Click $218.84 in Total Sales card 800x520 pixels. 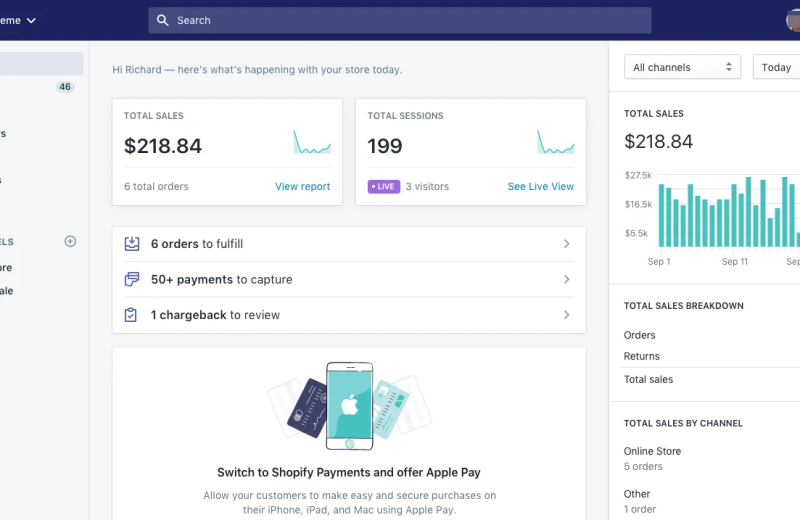pyautogui.click(x=163, y=146)
